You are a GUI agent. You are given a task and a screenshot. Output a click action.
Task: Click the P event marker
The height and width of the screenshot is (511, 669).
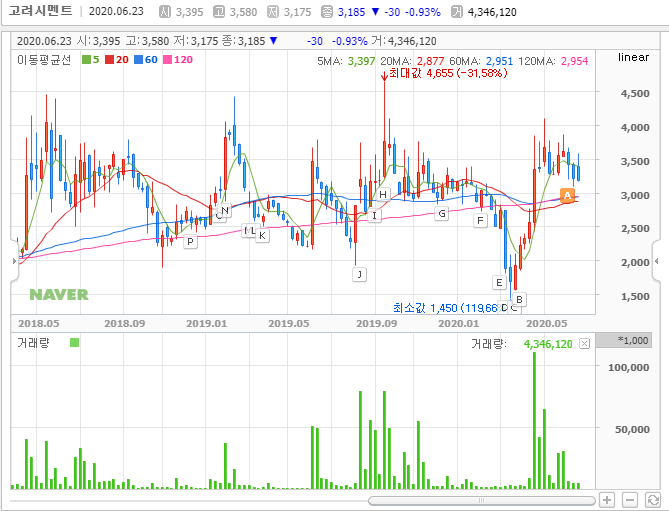[190, 241]
